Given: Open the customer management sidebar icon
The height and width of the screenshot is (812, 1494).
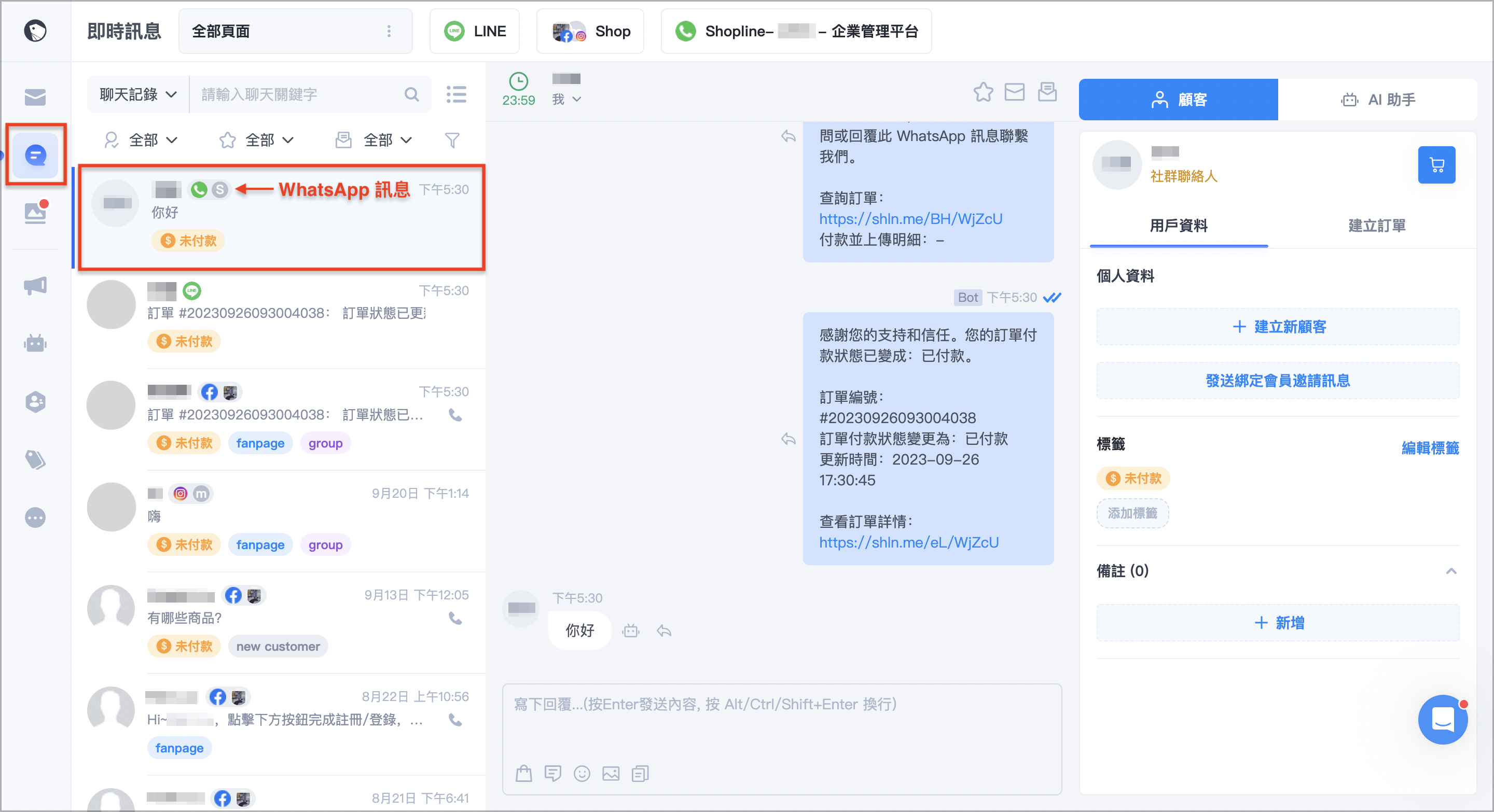Looking at the screenshot, I should tap(35, 402).
